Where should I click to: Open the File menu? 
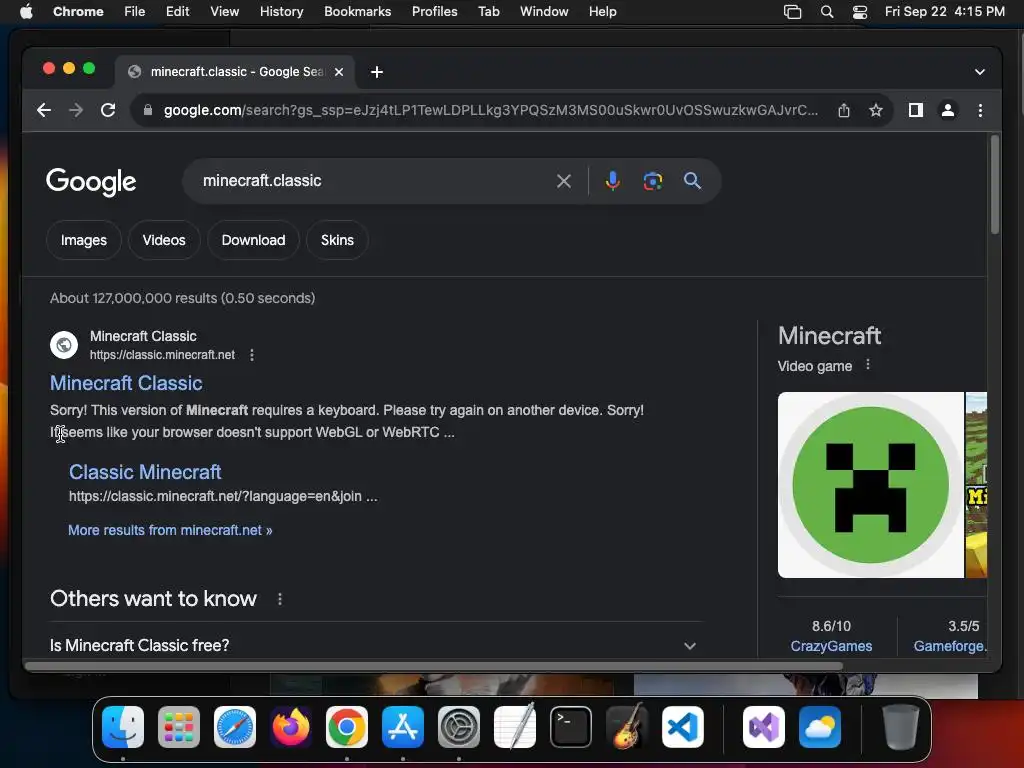click(135, 12)
